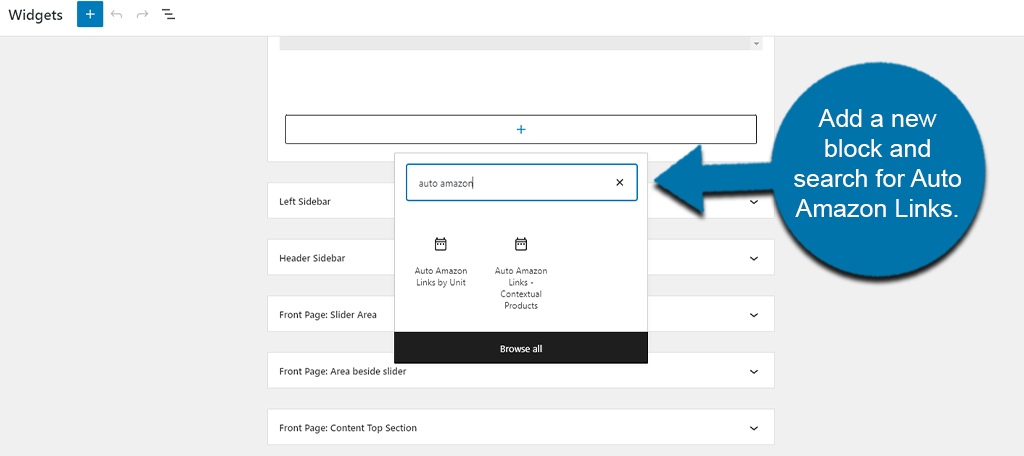Select Auto Amazon Links by Unit block

[x=441, y=263]
